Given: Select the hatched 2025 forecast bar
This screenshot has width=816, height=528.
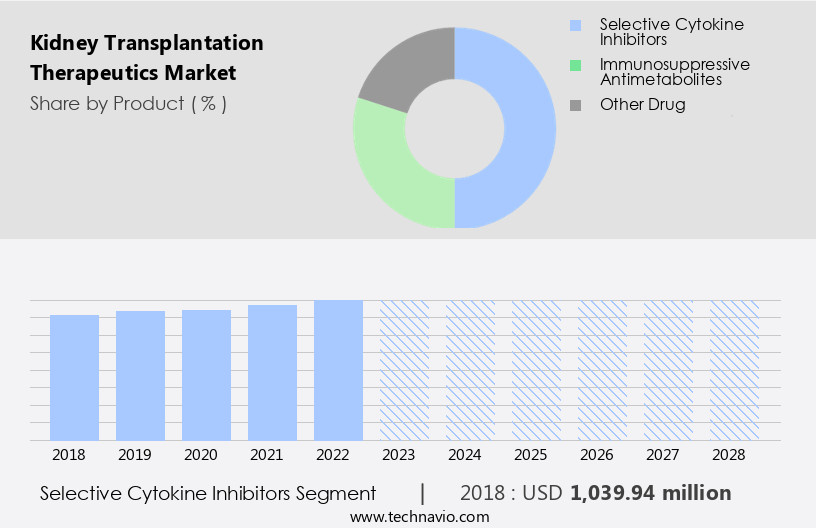Looking at the screenshot, I should 536,370.
